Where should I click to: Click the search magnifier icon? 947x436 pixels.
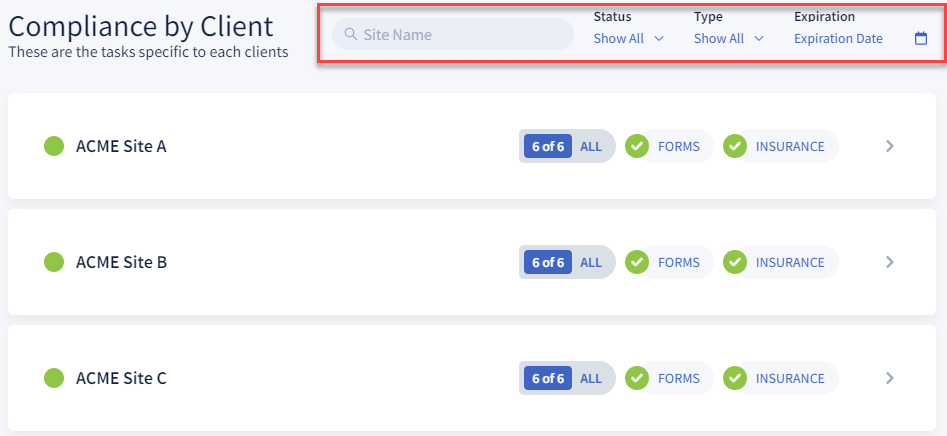coord(351,35)
